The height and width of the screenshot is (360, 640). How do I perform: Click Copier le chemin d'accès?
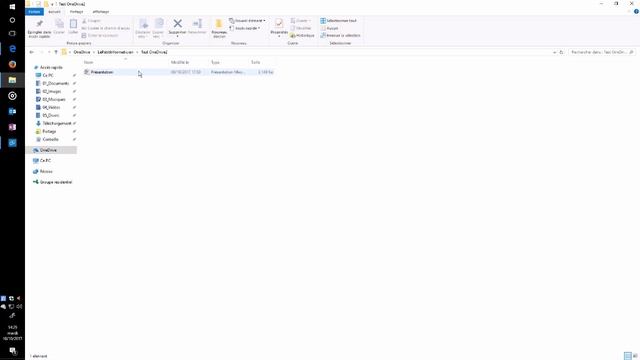[106, 28]
